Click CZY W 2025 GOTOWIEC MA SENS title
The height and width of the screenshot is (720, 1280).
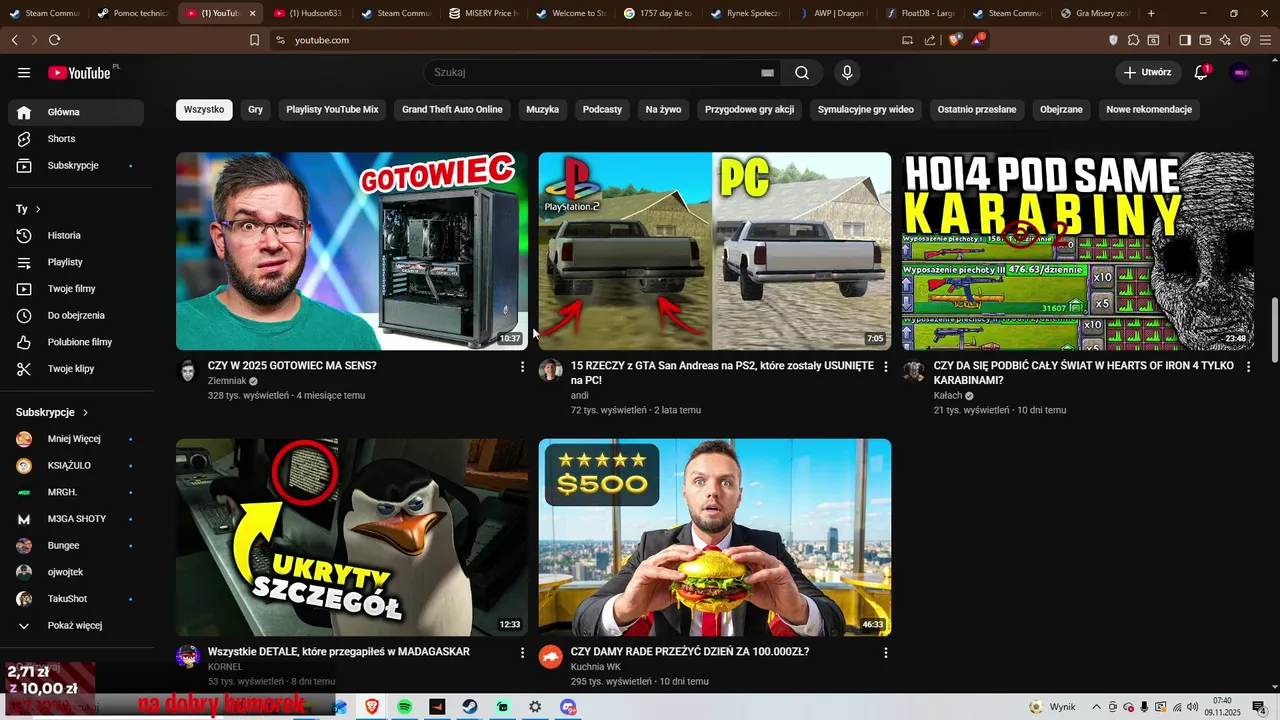292,366
